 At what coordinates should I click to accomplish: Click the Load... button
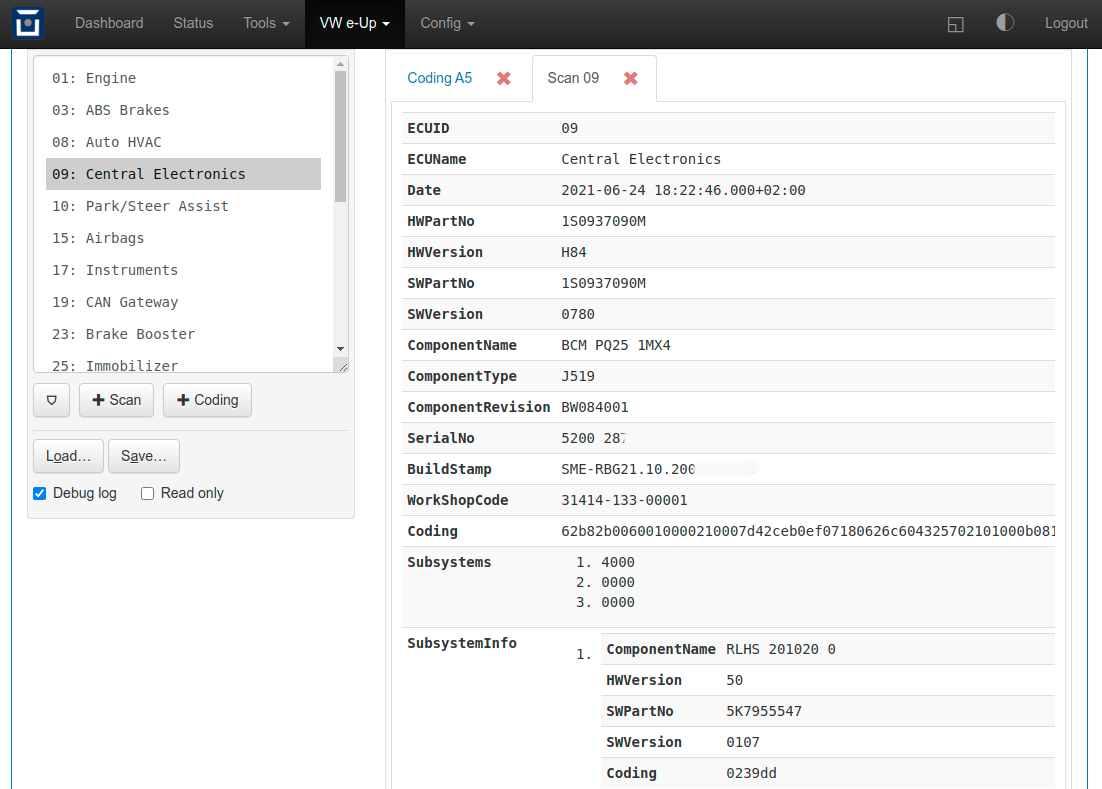[68, 456]
